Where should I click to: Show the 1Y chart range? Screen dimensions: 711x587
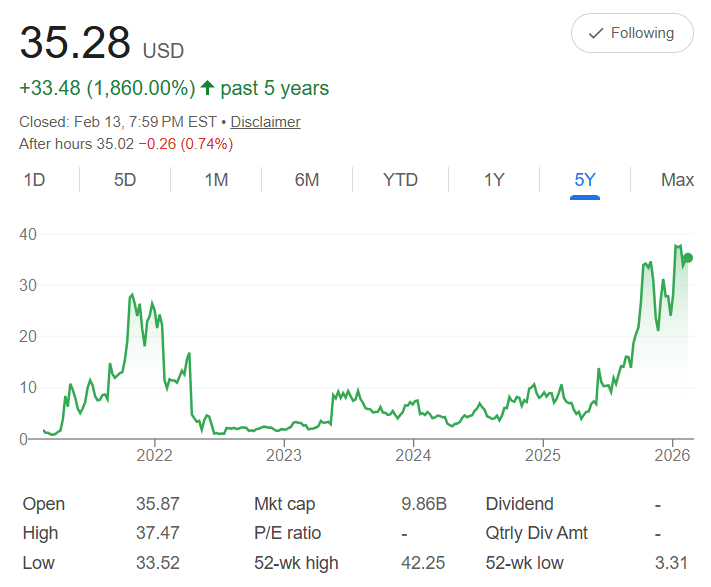[494, 180]
